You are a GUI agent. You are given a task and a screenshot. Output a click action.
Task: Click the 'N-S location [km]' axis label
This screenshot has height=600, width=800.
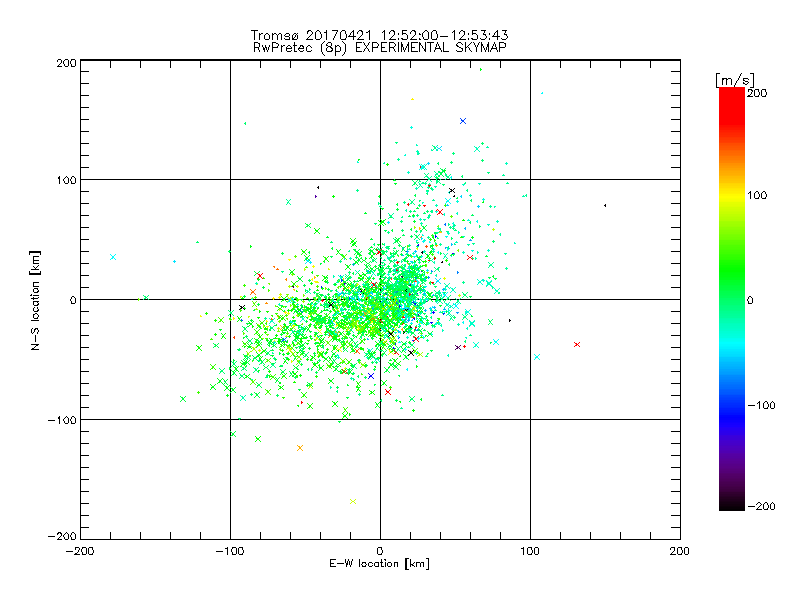pos(35,301)
